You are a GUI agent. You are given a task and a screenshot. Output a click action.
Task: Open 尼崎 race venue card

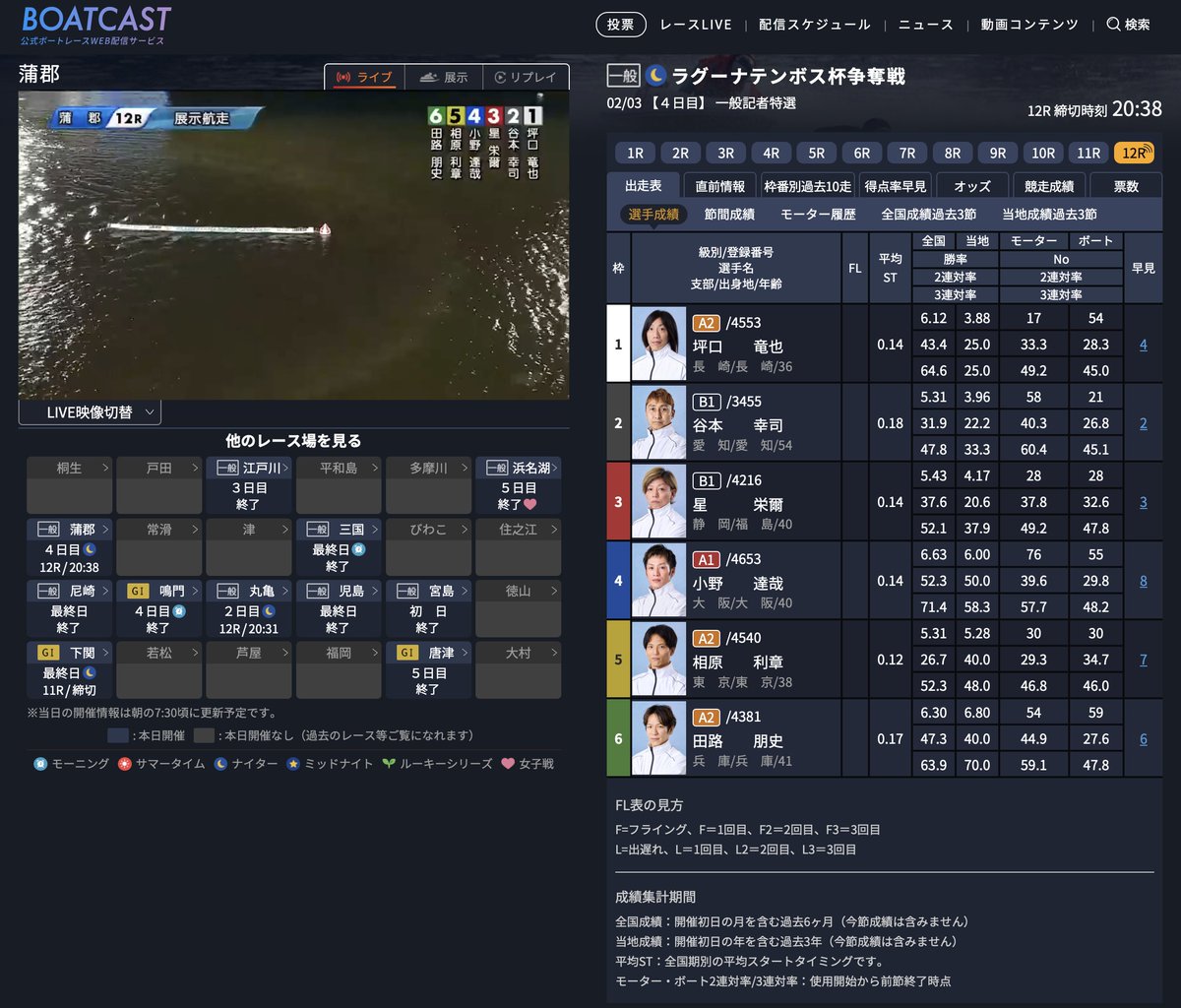[69, 608]
